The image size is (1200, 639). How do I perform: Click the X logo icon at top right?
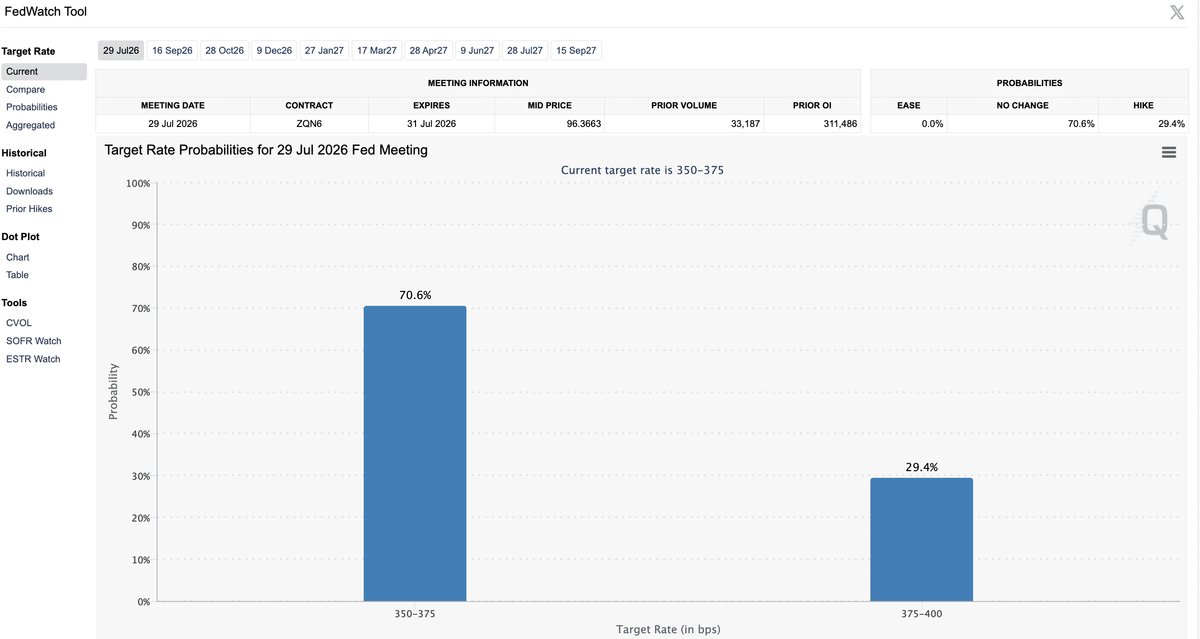click(1177, 12)
